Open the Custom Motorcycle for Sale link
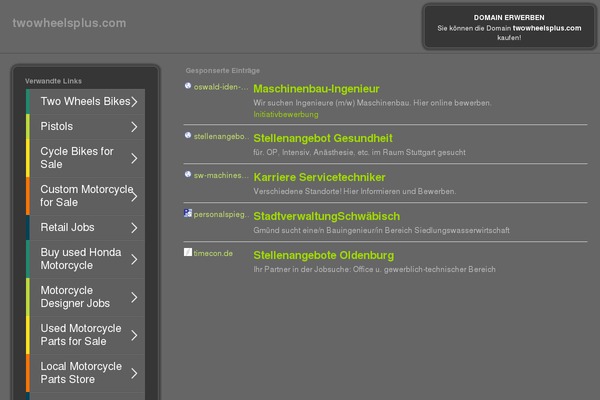 (x=85, y=196)
